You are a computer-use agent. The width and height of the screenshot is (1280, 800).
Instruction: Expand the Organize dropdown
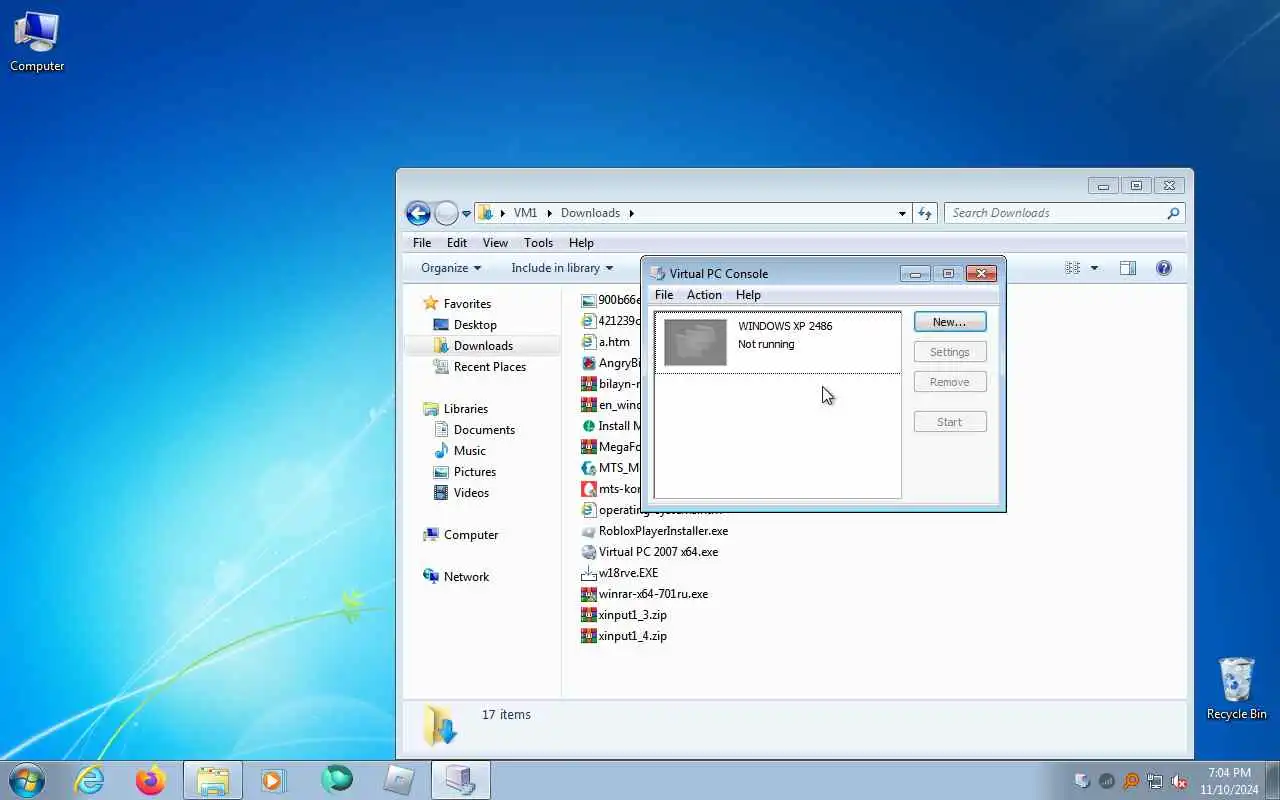pos(451,268)
